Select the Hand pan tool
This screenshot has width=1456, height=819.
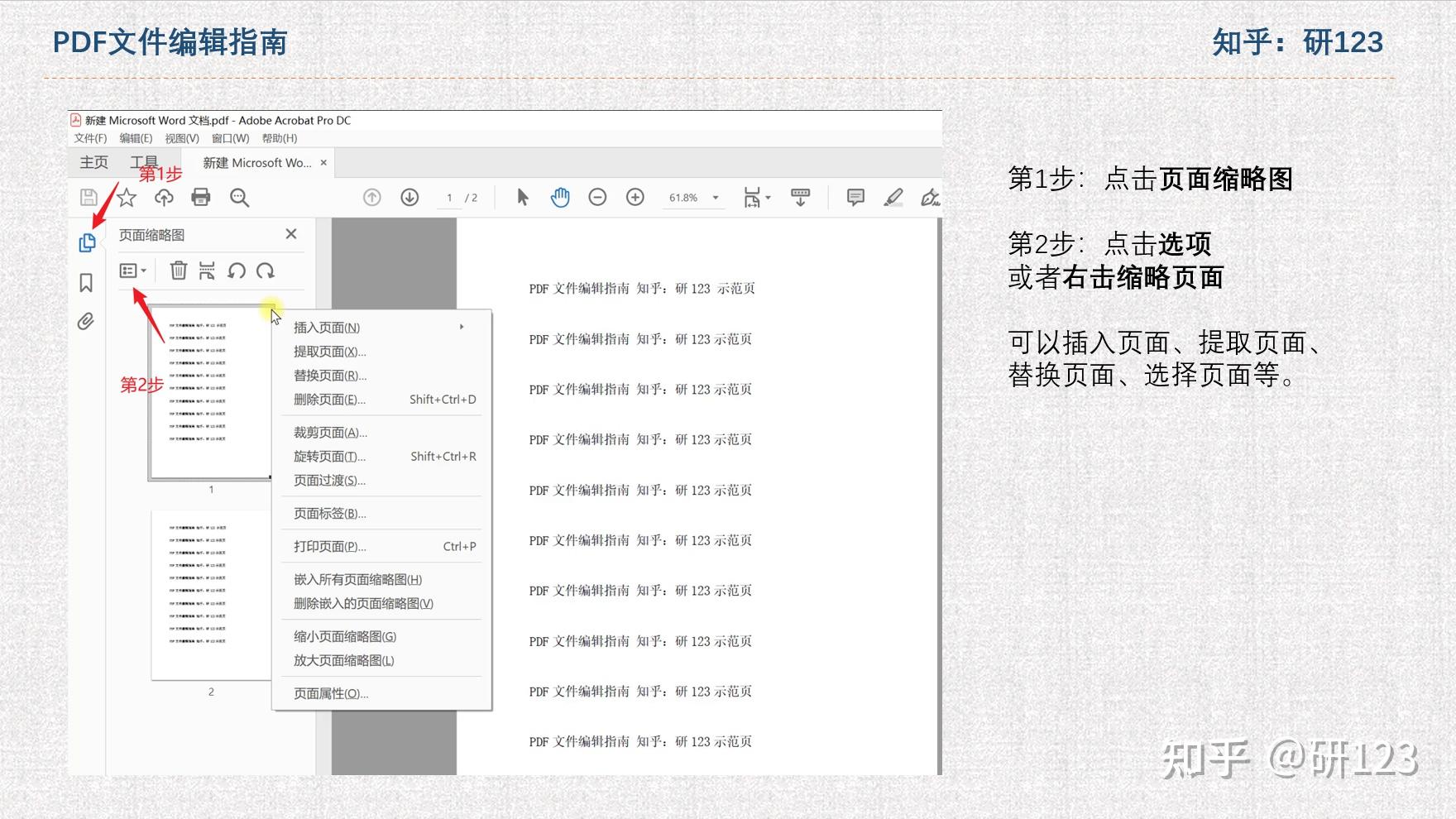point(560,197)
